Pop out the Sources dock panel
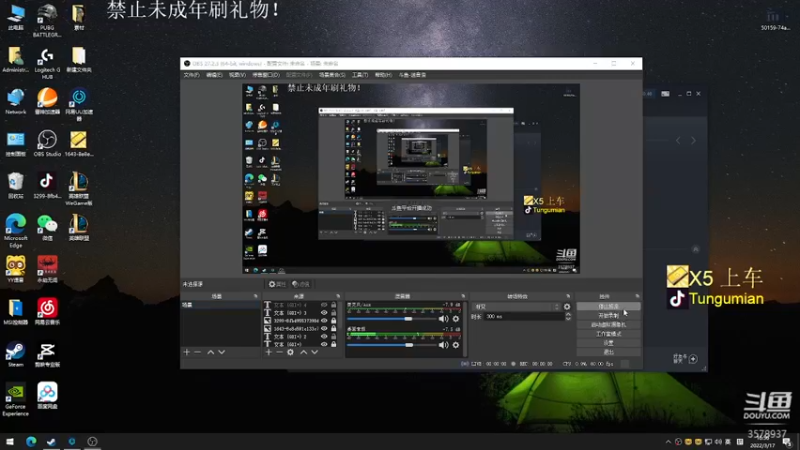The height and width of the screenshot is (450, 800). pos(338,296)
